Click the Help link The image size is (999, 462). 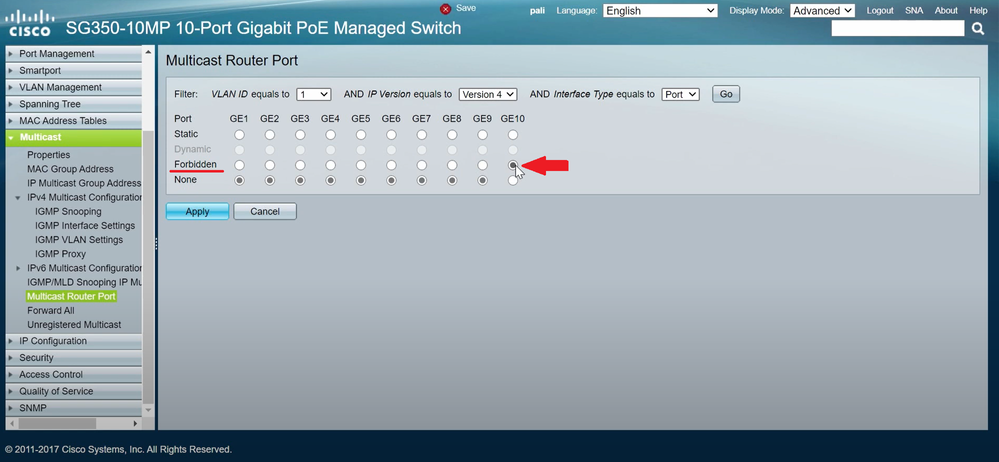click(x=978, y=11)
